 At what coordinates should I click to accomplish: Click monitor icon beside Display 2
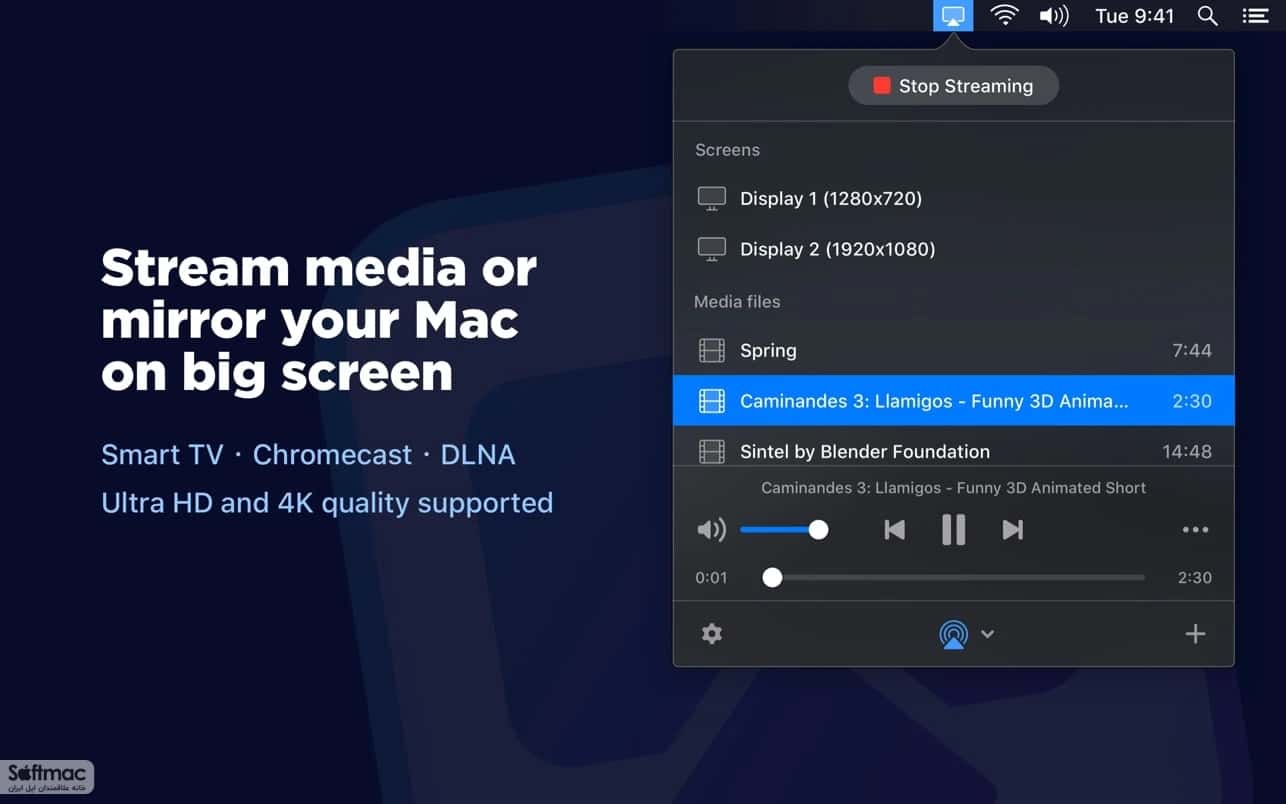point(711,249)
